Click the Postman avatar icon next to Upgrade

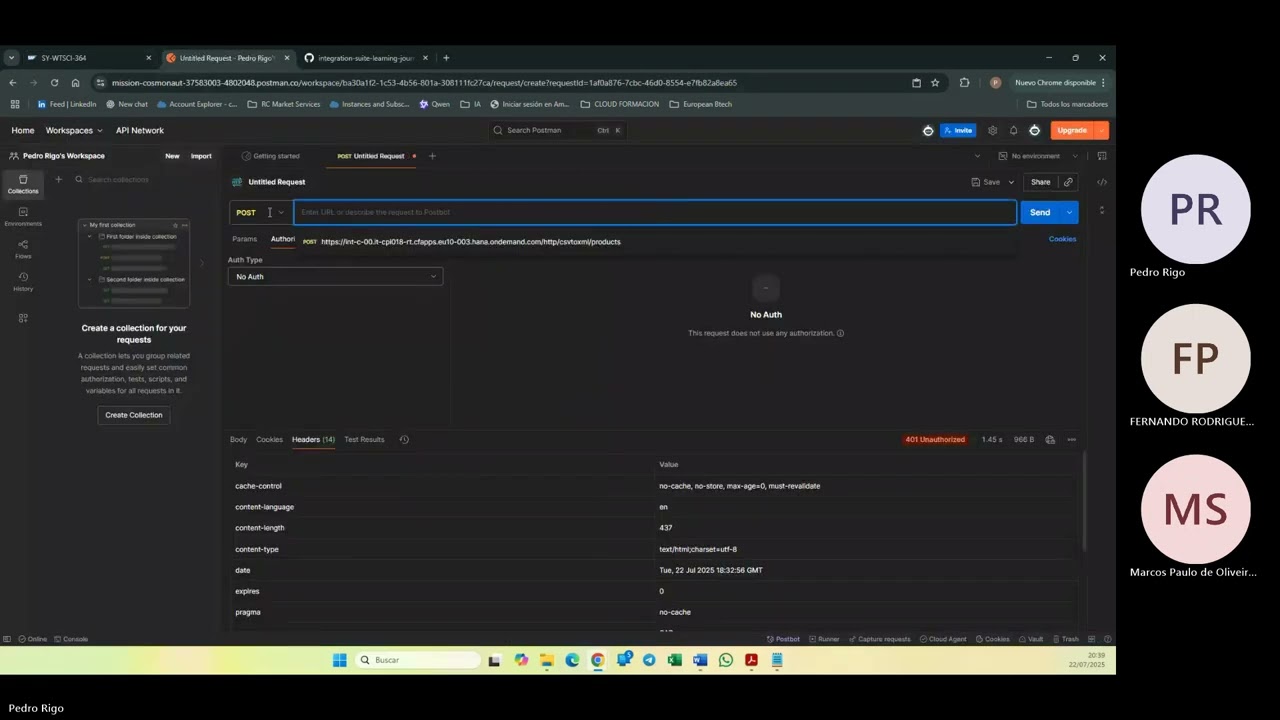point(1034,130)
